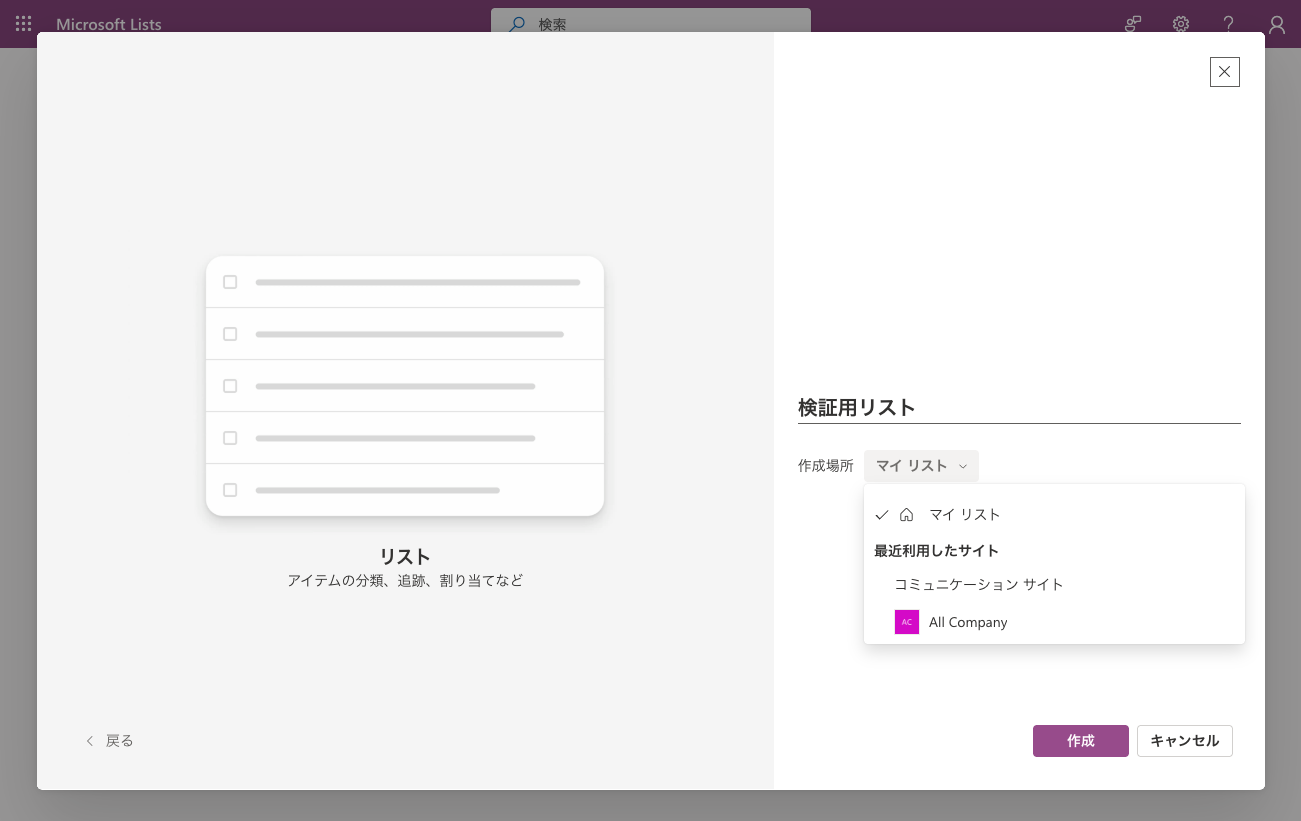Viewport: 1301px width, 821px height.
Task: Click the キャンセル button
Action: pos(1185,741)
